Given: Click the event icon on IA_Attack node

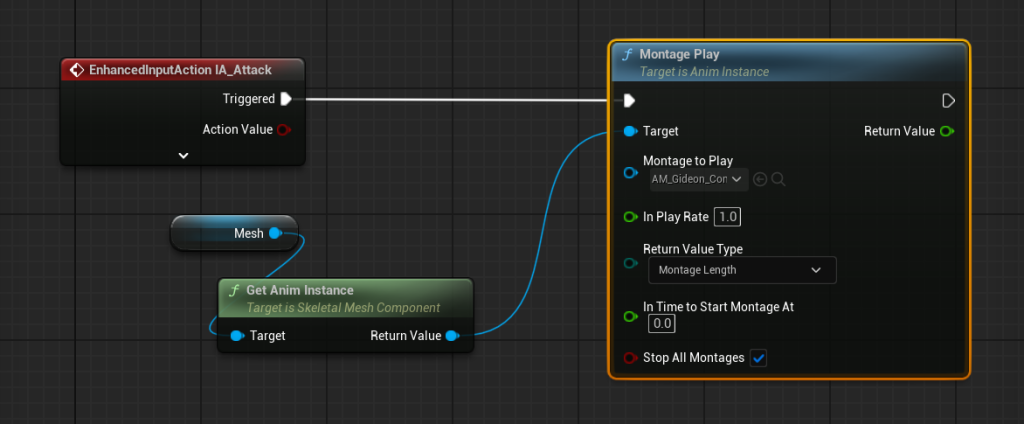Looking at the screenshot, I should click(x=76, y=70).
